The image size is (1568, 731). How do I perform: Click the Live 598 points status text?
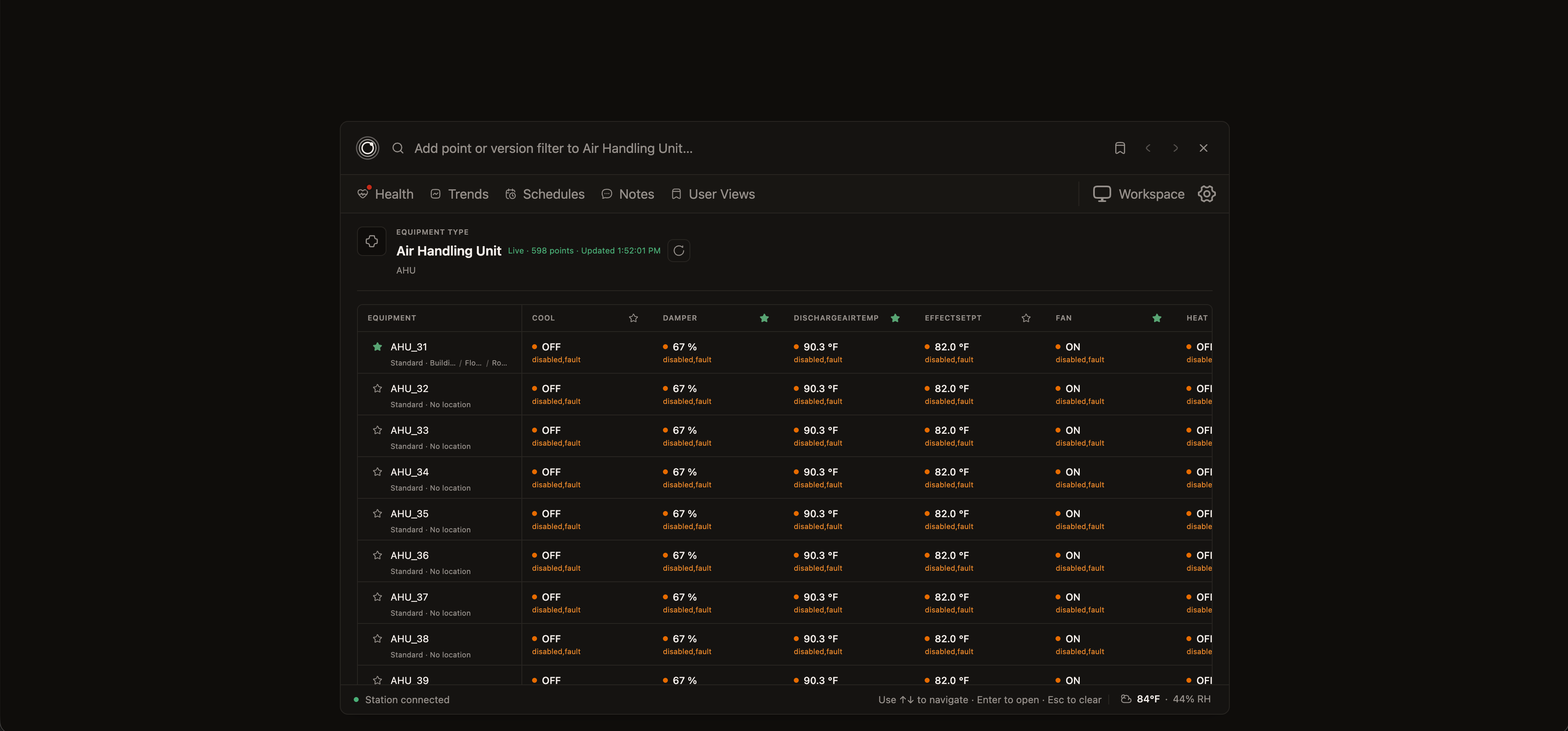584,251
